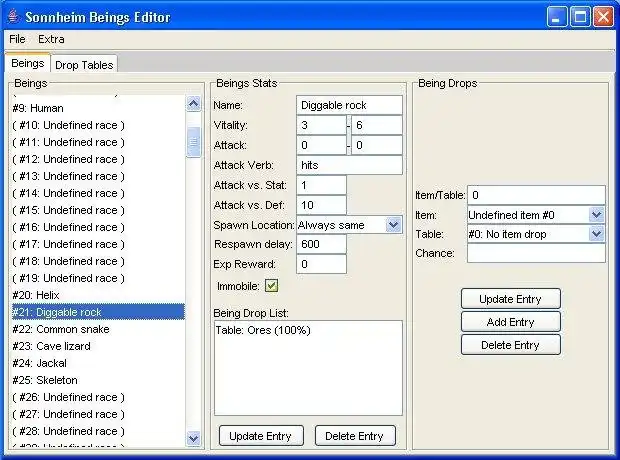Open the Table combo box arrow
The image size is (620, 460).
click(596, 234)
